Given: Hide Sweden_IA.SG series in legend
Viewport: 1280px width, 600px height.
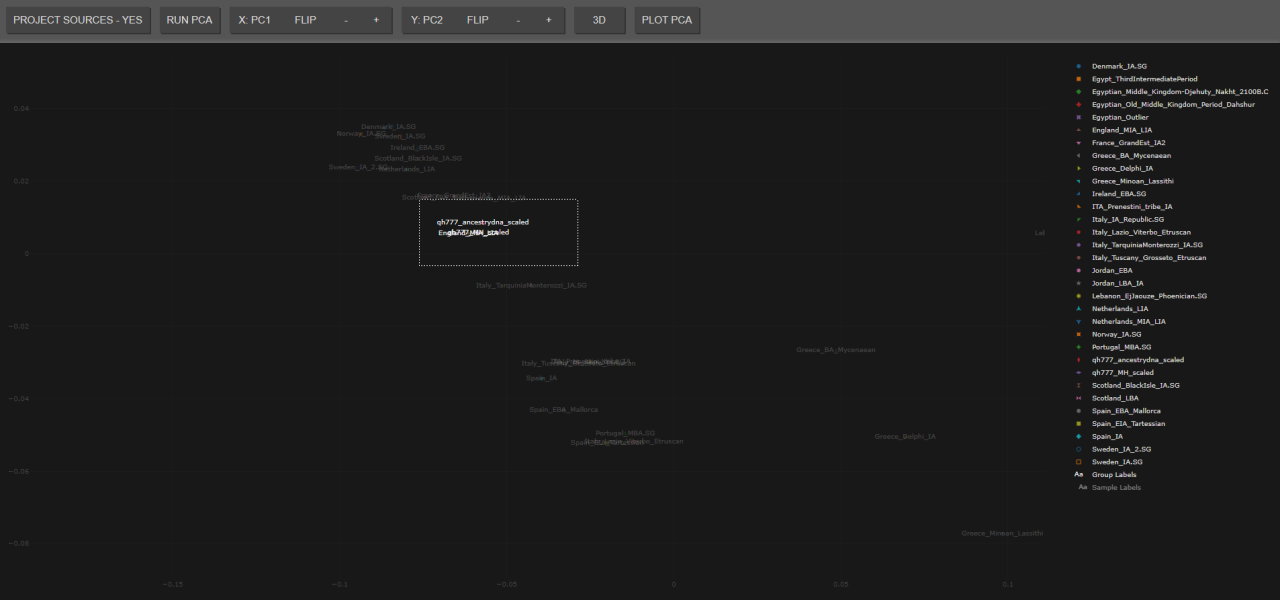Looking at the screenshot, I should [x=1117, y=462].
